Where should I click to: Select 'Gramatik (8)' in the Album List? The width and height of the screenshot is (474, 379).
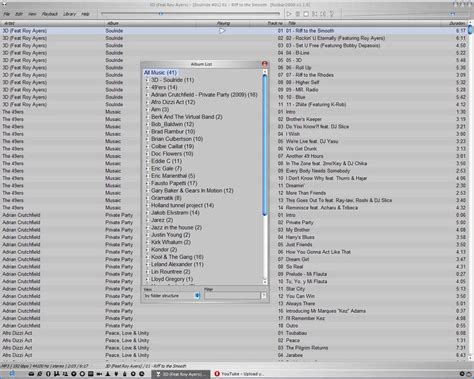166,198
